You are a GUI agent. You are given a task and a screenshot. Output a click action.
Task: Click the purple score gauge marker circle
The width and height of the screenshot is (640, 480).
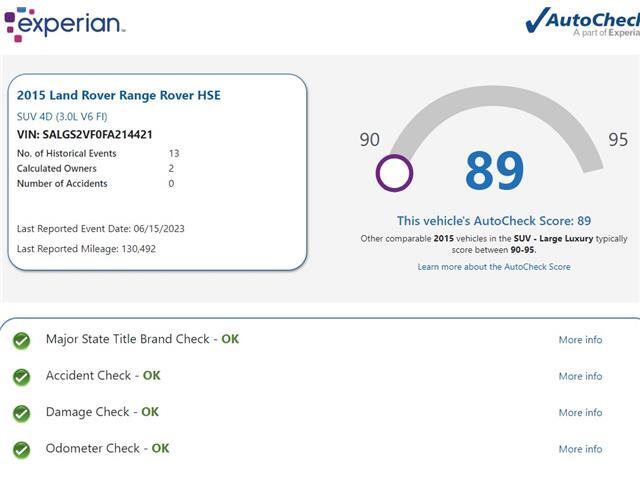(x=394, y=173)
